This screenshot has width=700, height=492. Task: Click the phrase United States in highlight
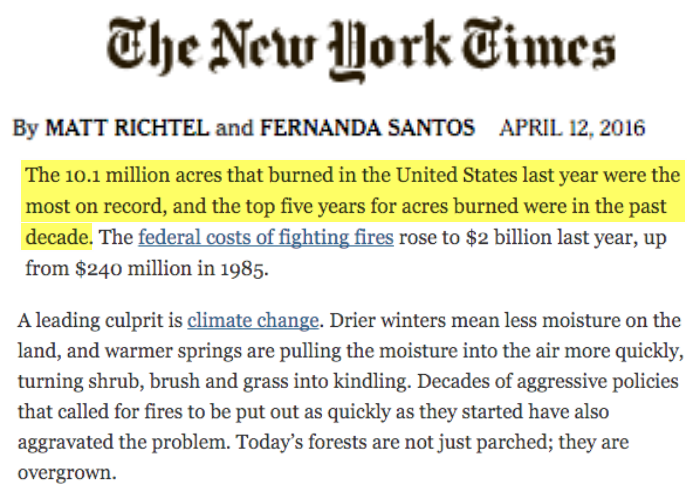coord(456,175)
